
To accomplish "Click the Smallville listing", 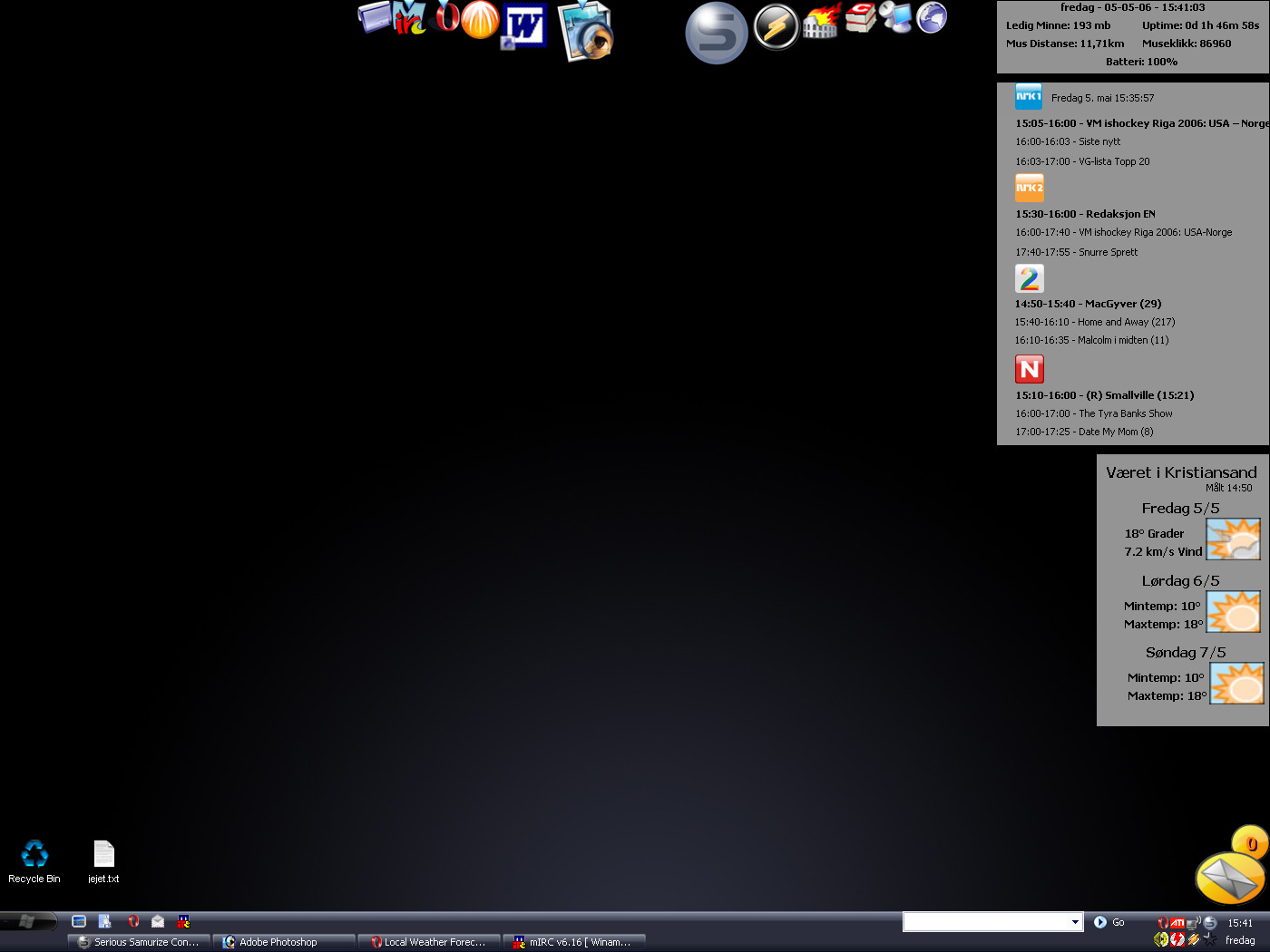I will pyautogui.click(x=1104, y=395).
